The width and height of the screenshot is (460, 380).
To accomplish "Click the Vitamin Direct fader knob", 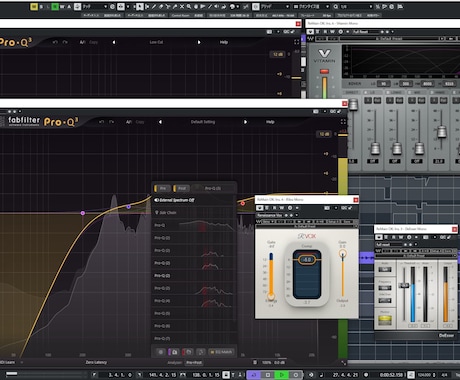I will click(353, 105).
